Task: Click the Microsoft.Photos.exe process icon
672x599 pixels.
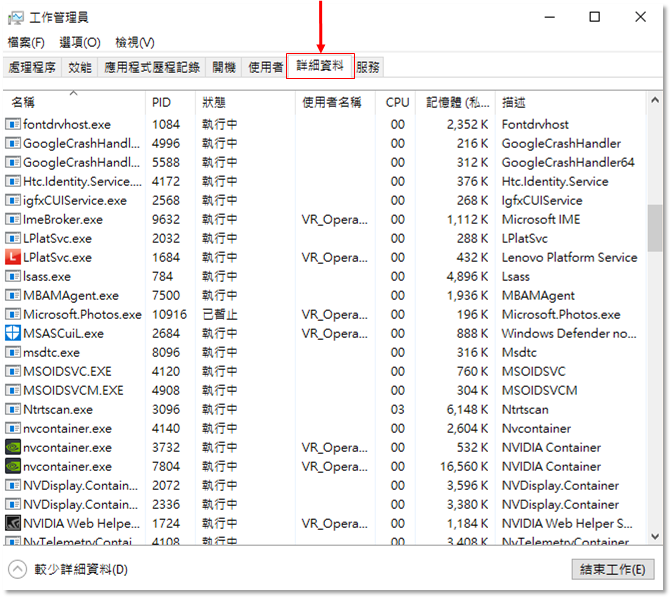Action: tap(13, 315)
